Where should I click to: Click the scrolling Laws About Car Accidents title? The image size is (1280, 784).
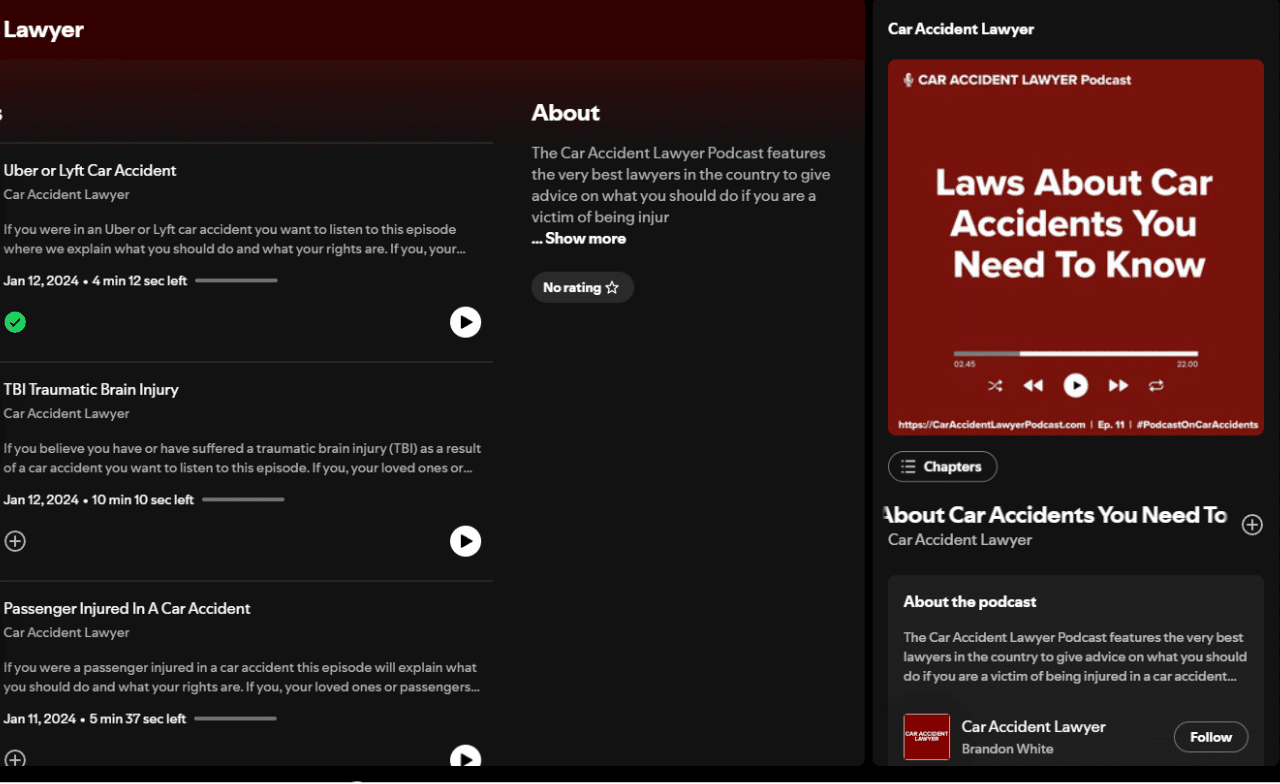(1057, 515)
